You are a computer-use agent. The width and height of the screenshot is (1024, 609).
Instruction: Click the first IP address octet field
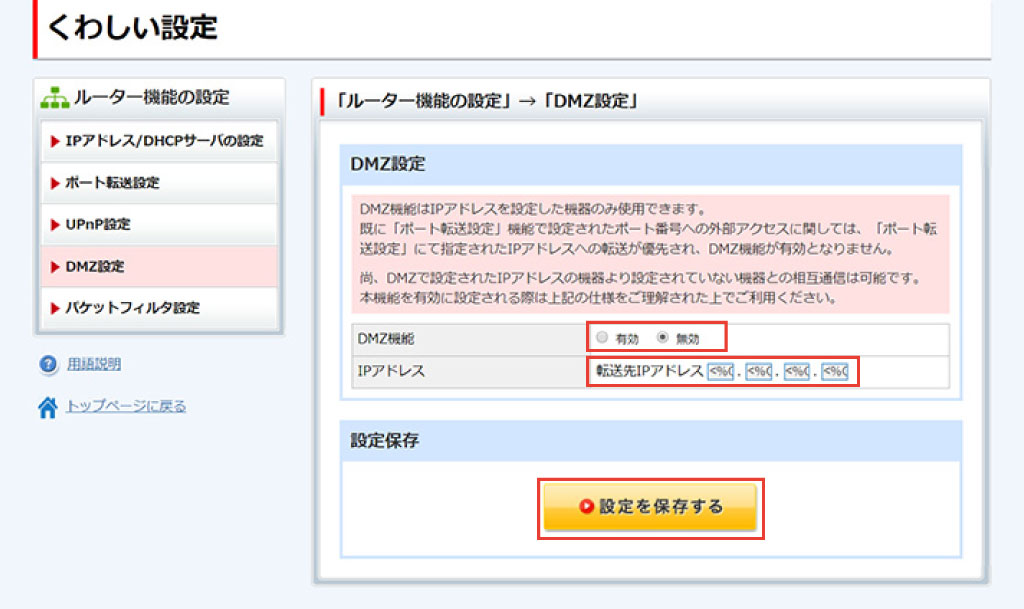(x=721, y=372)
